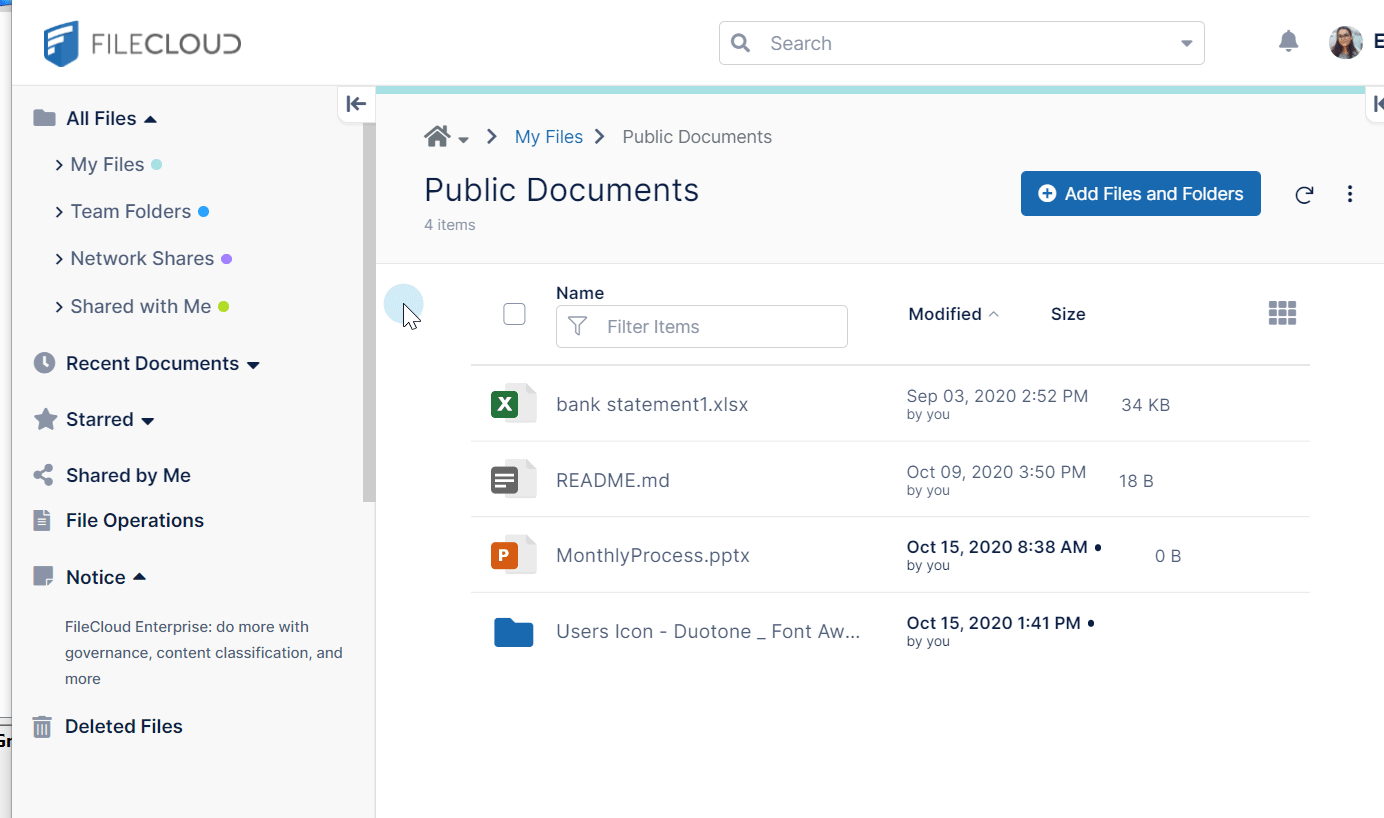Image resolution: width=1384 pixels, height=818 pixels.
Task: Click the Filter Items input field
Action: (715, 327)
